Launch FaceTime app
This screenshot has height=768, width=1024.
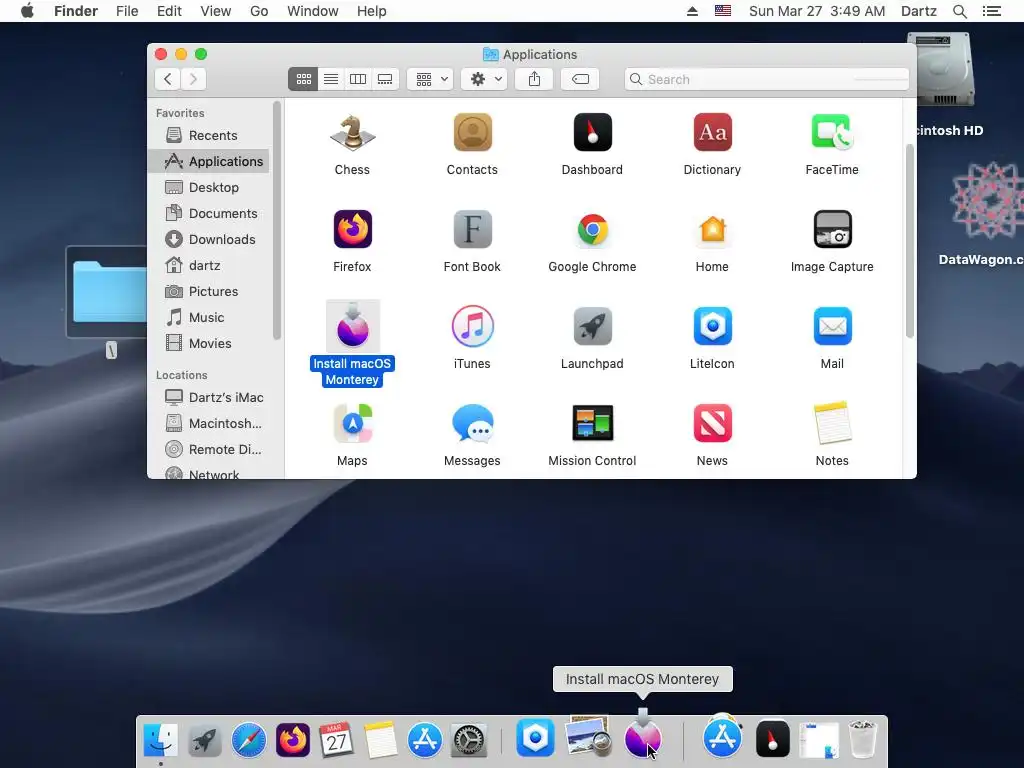832,133
